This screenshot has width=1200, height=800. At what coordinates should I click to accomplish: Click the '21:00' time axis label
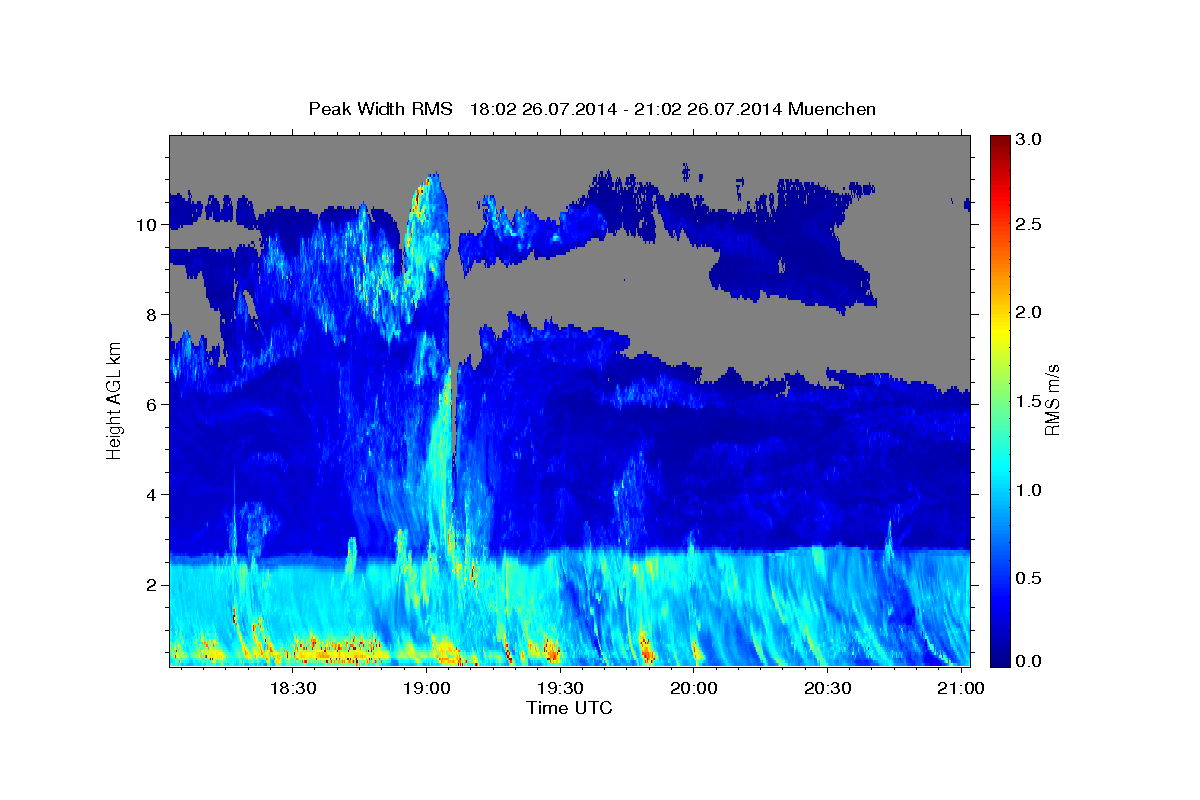961,689
